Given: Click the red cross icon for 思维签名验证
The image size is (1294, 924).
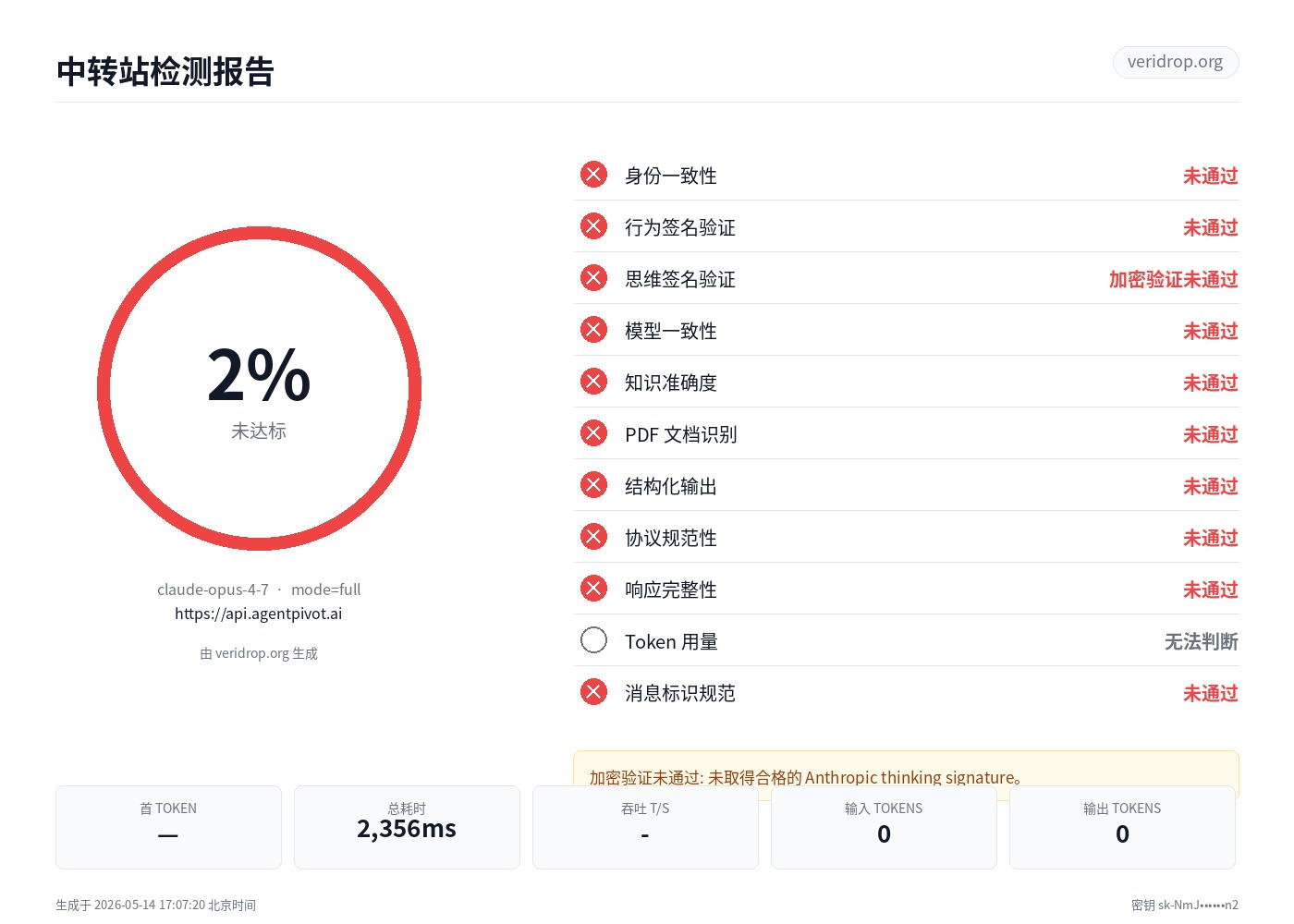Looking at the screenshot, I should 593,278.
